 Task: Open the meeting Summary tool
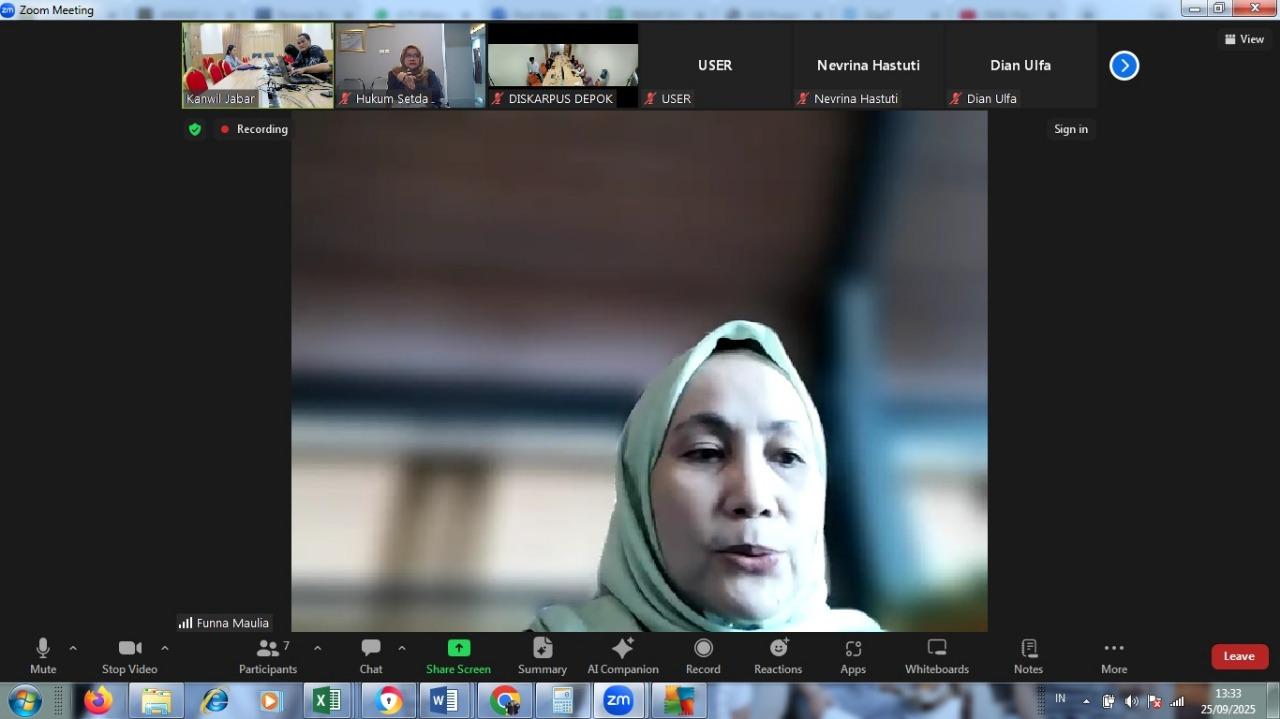(542, 656)
